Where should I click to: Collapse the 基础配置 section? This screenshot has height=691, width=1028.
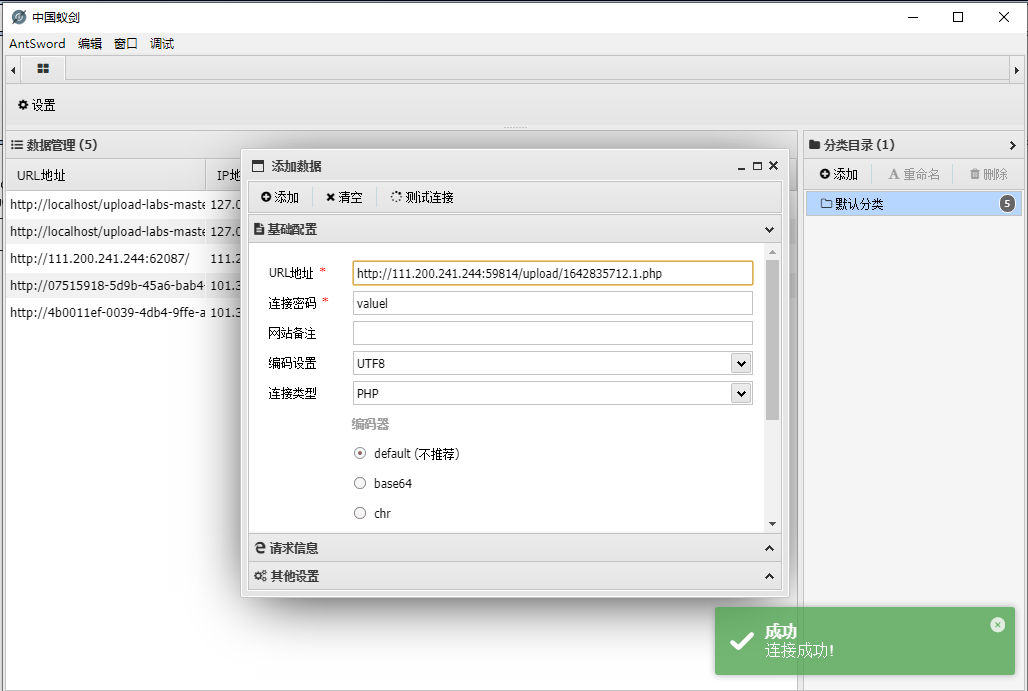(770, 229)
